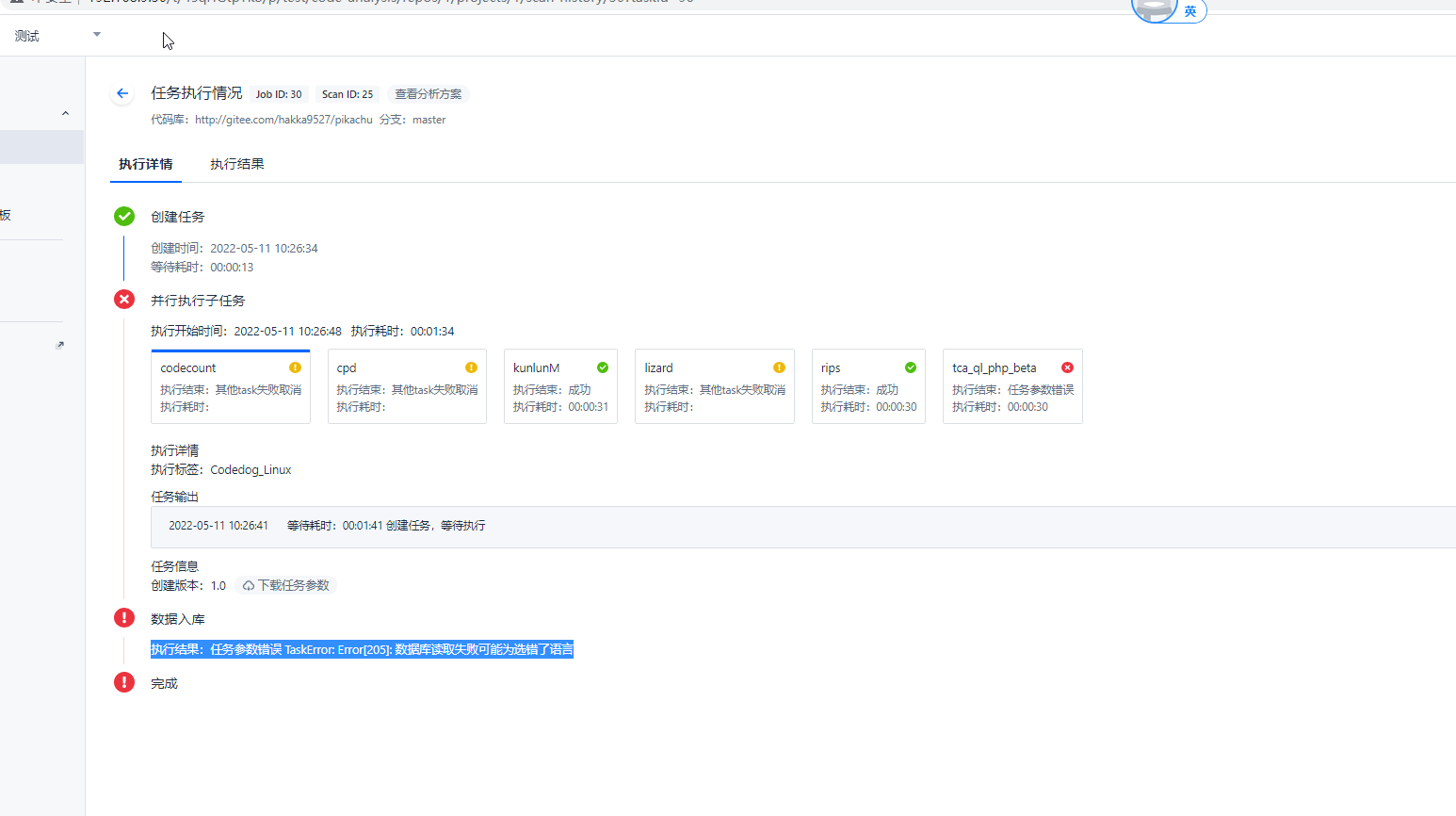This screenshot has width=1456, height=816.
Task: Click the rips green success status icon
Action: point(911,367)
